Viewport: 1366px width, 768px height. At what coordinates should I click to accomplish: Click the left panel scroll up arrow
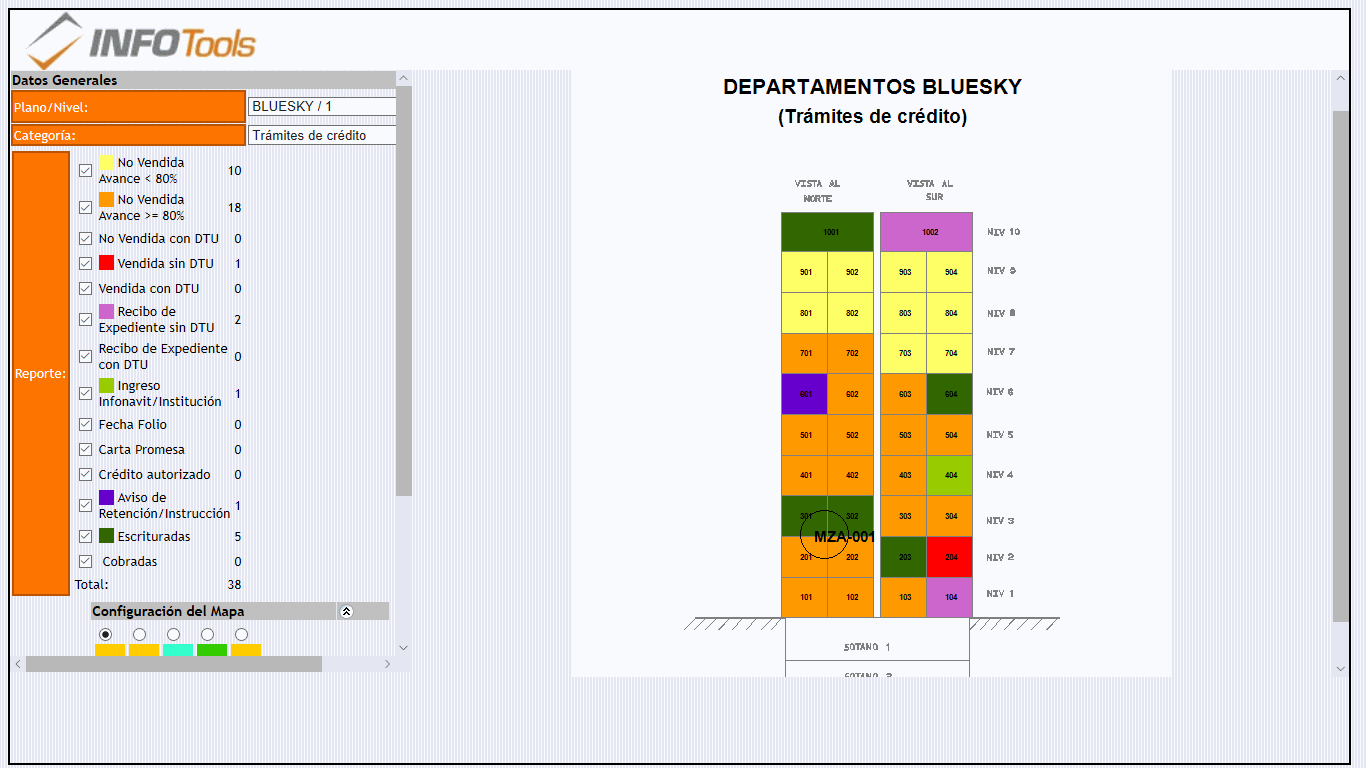point(403,78)
